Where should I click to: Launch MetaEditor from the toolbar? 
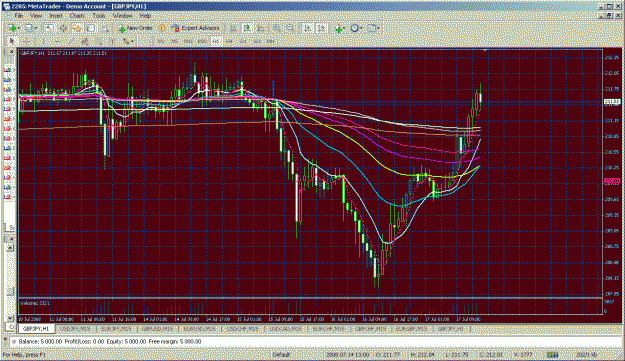click(x=161, y=28)
